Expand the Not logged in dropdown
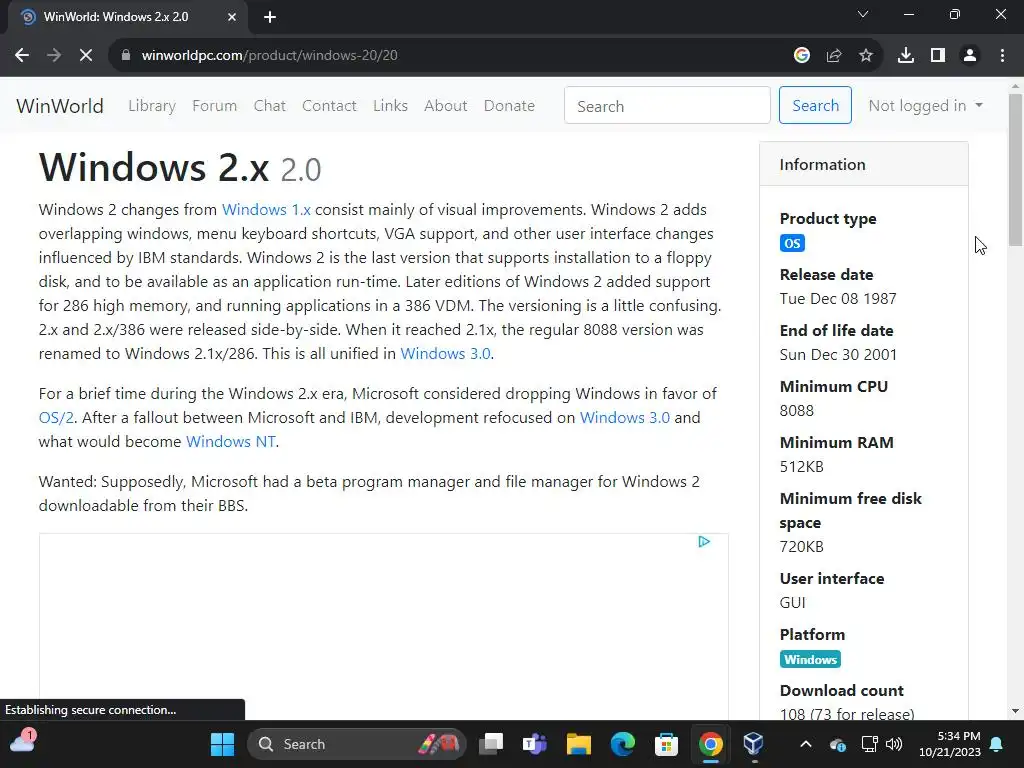Screen dimensions: 1024x768 pyautogui.click(x=925, y=106)
